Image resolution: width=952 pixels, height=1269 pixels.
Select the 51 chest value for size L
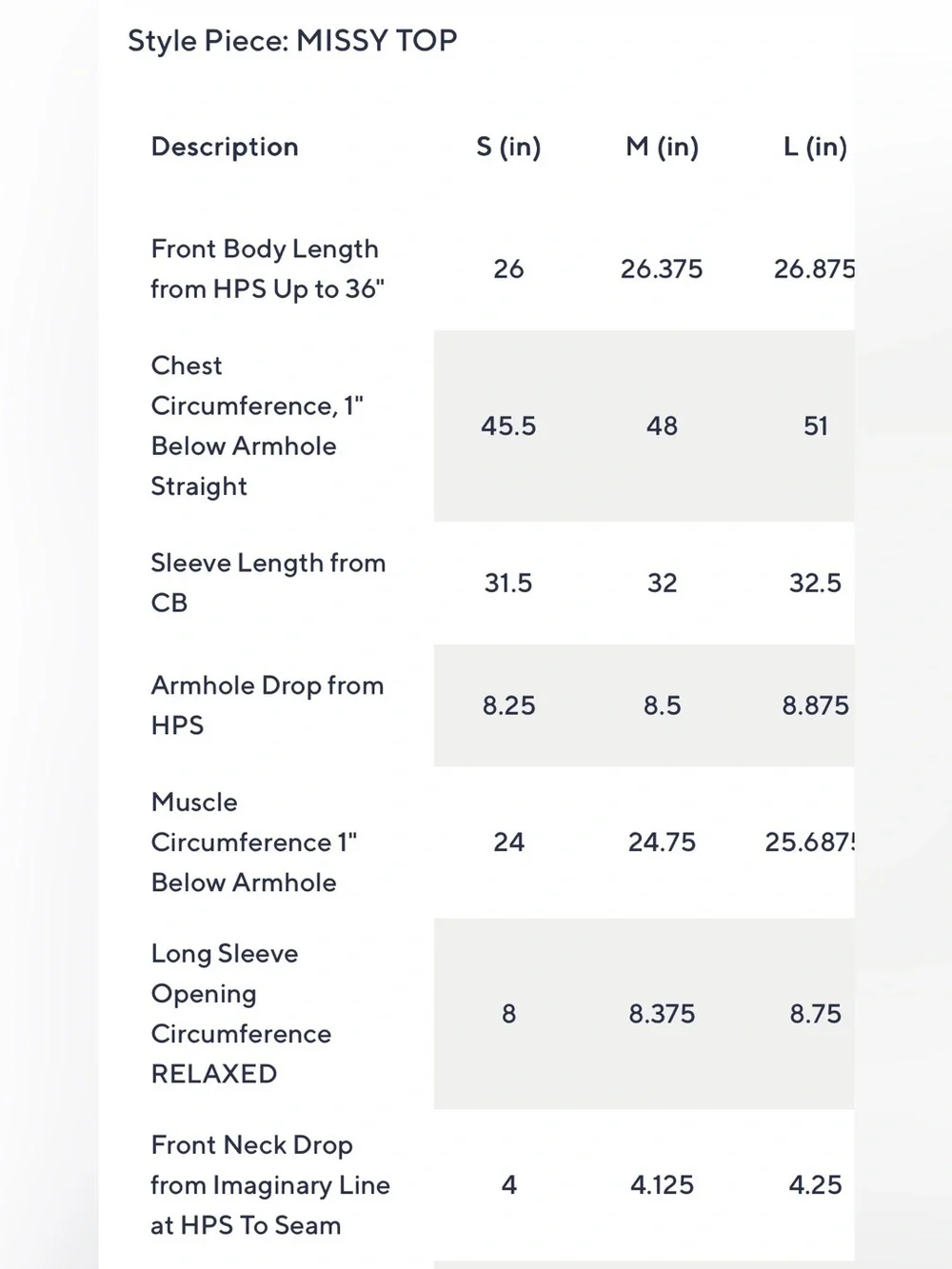816,426
